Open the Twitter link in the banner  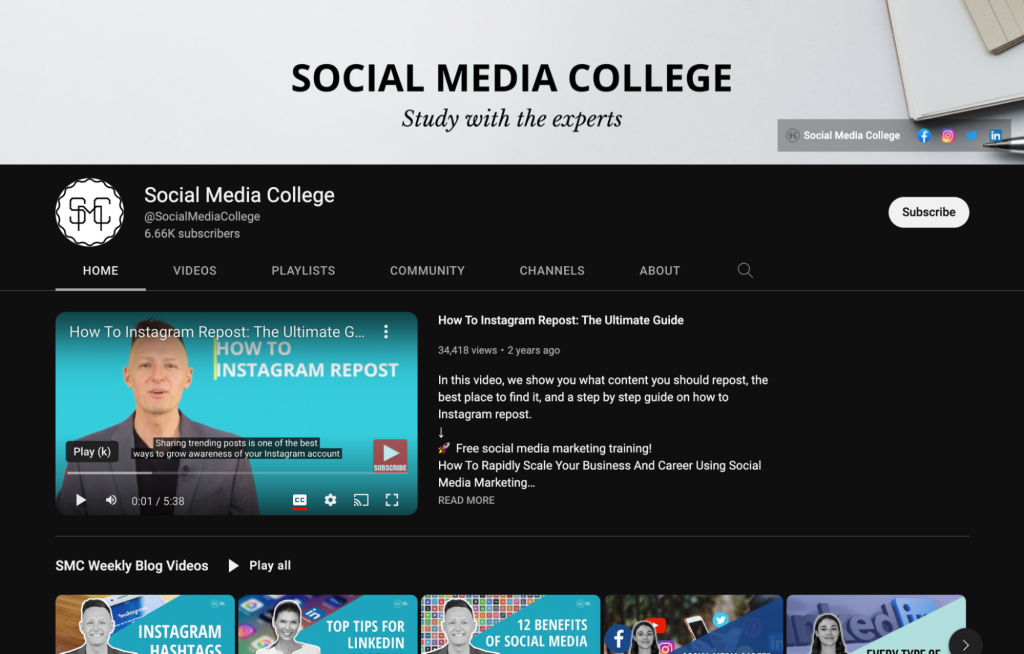pos(972,136)
